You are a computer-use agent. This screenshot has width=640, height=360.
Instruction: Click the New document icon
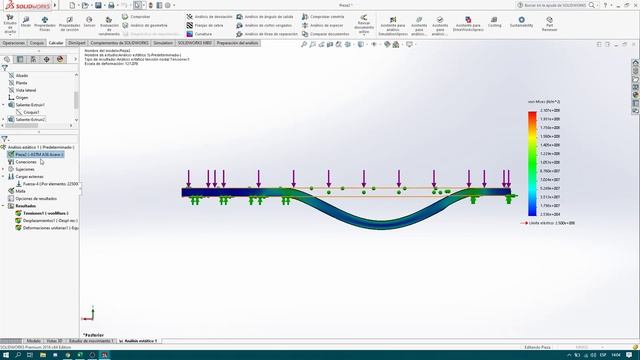[x=72, y=5]
